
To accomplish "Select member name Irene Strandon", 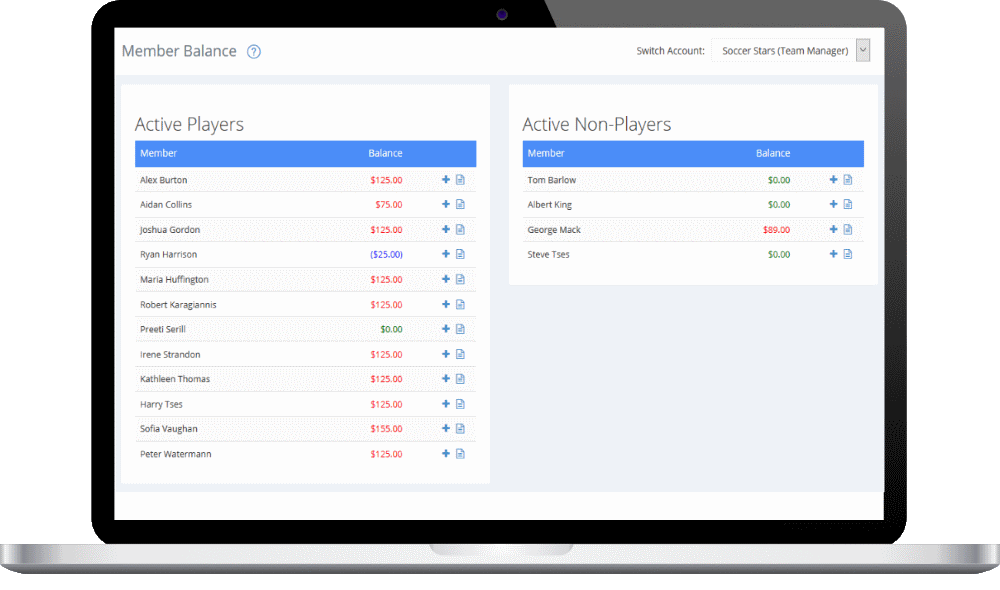I will coord(170,355).
